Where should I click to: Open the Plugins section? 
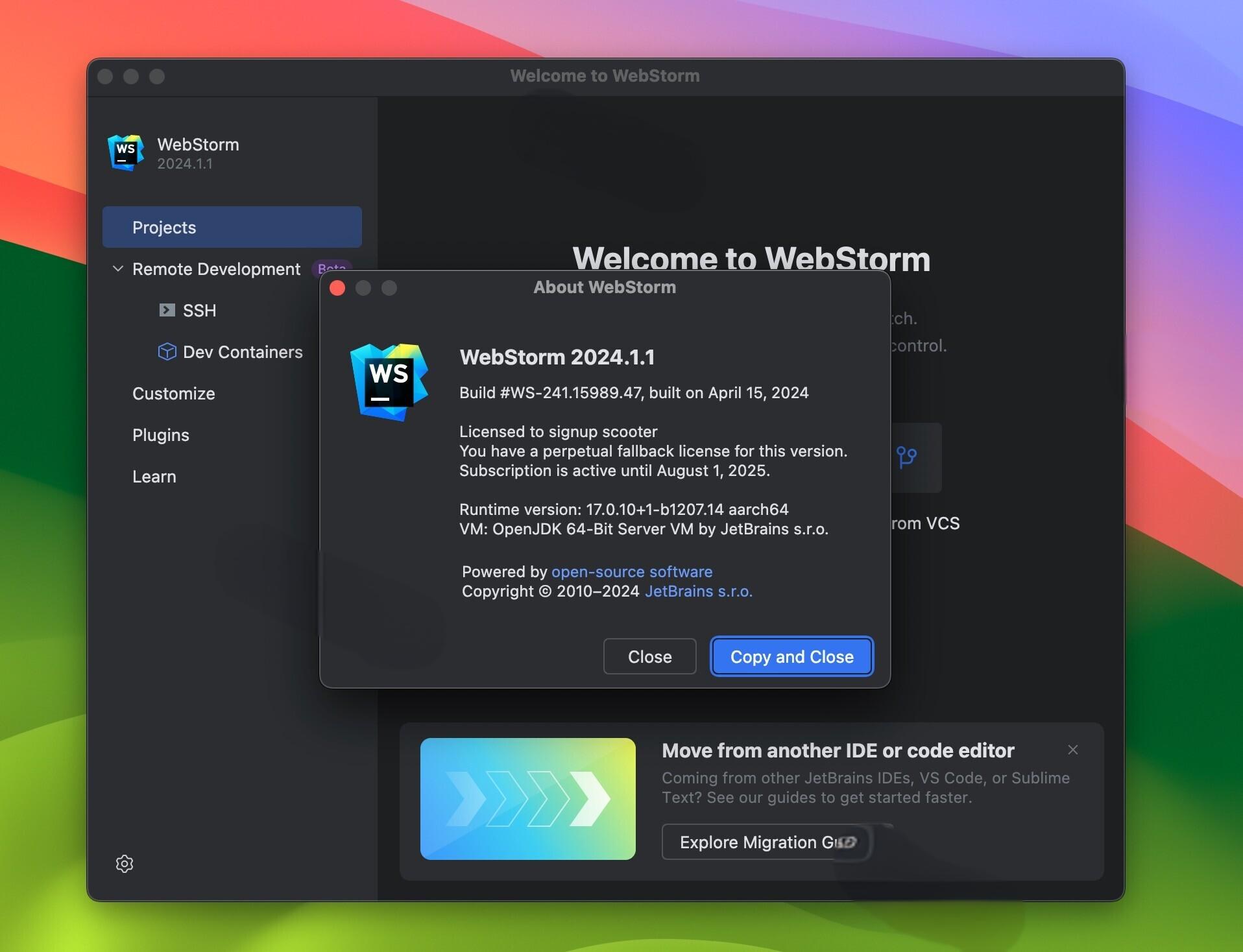tap(160, 434)
